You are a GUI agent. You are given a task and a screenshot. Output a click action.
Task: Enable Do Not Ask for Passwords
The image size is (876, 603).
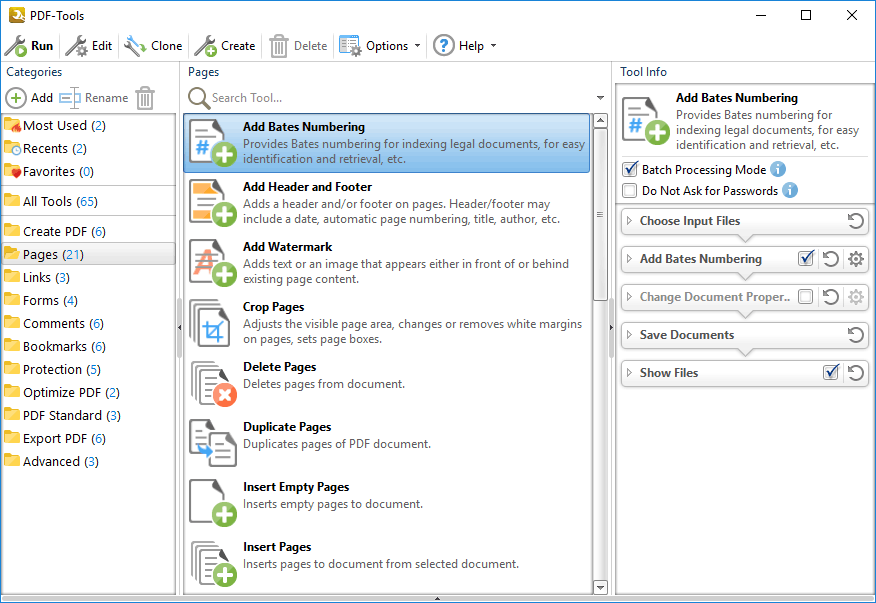tap(630, 191)
